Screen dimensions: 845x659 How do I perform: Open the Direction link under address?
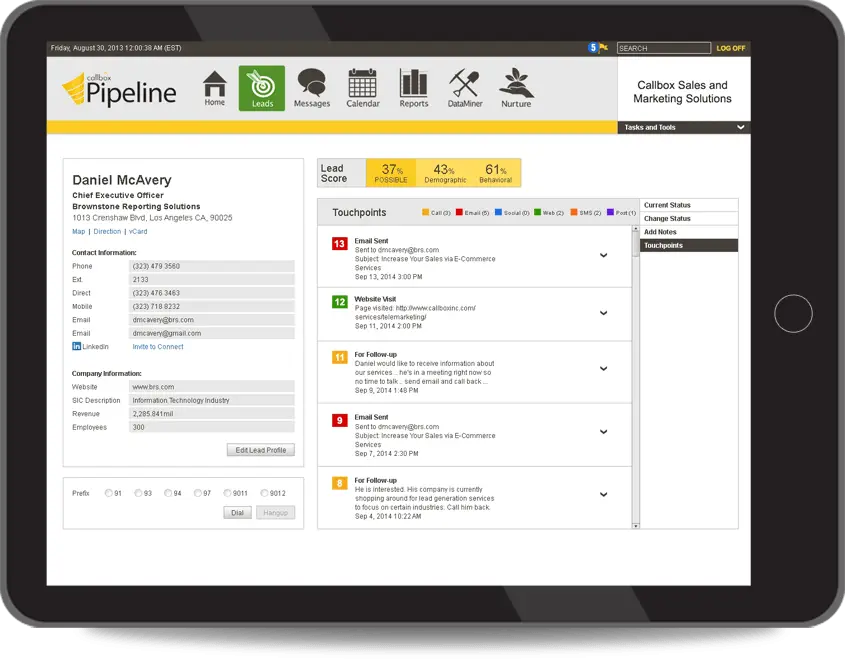pos(107,232)
